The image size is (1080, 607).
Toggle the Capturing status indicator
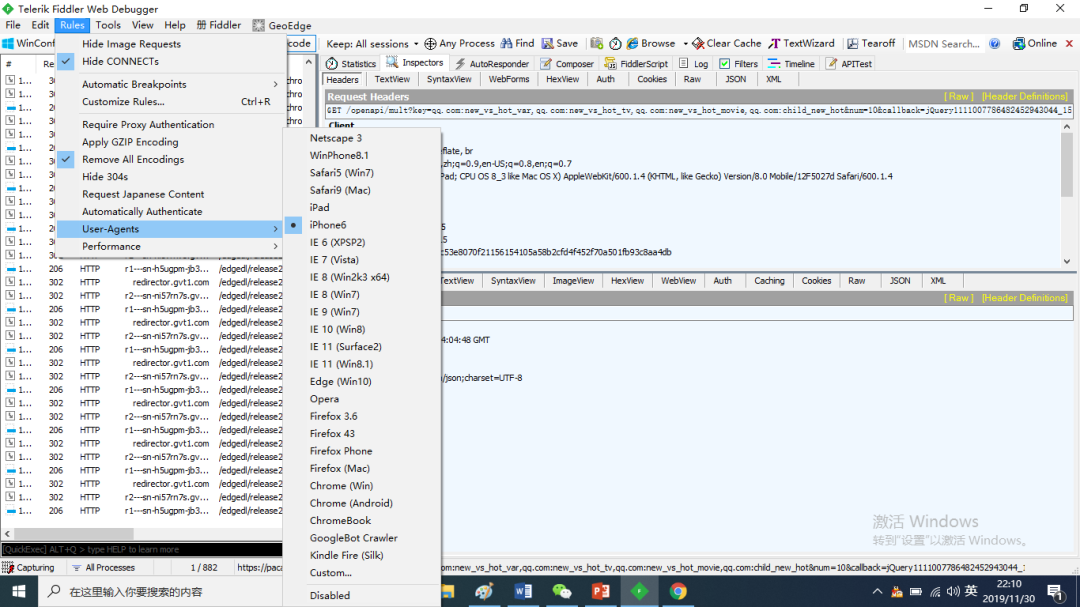coord(29,568)
